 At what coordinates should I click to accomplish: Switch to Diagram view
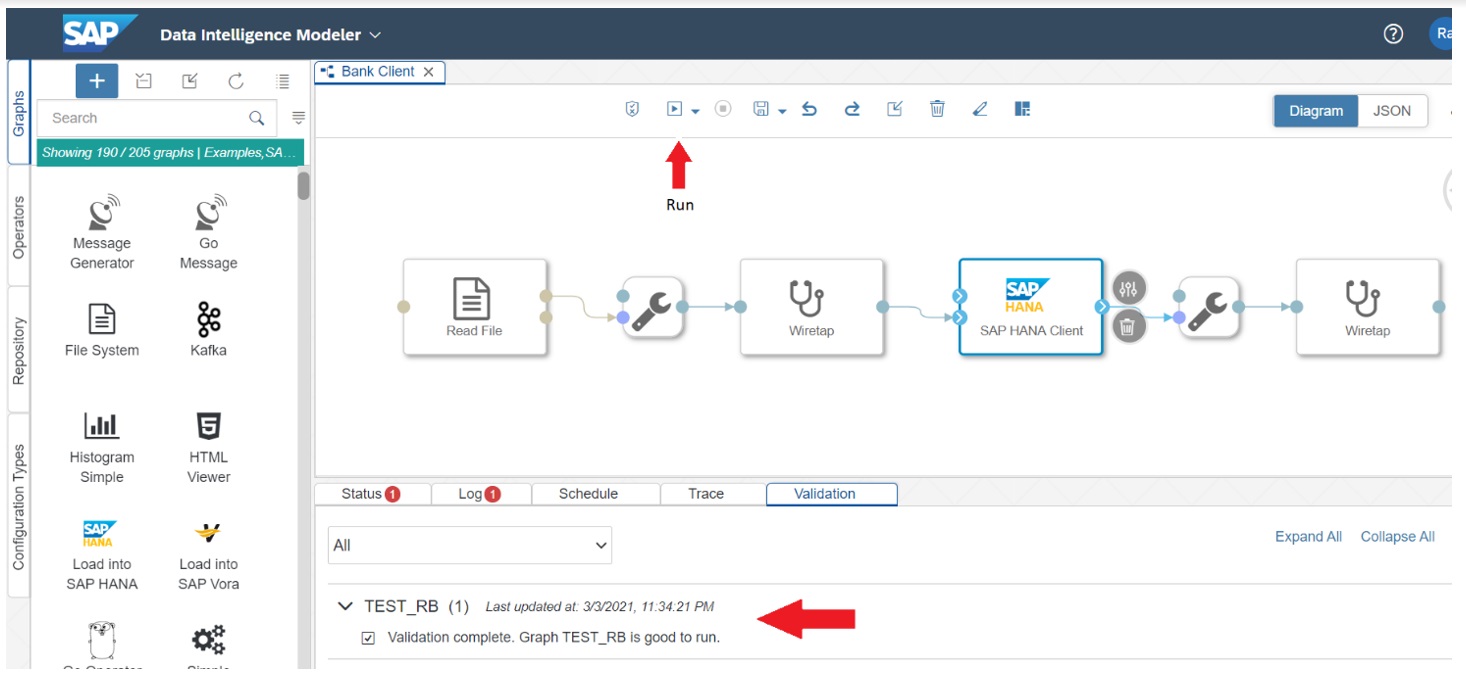(1316, 111)
